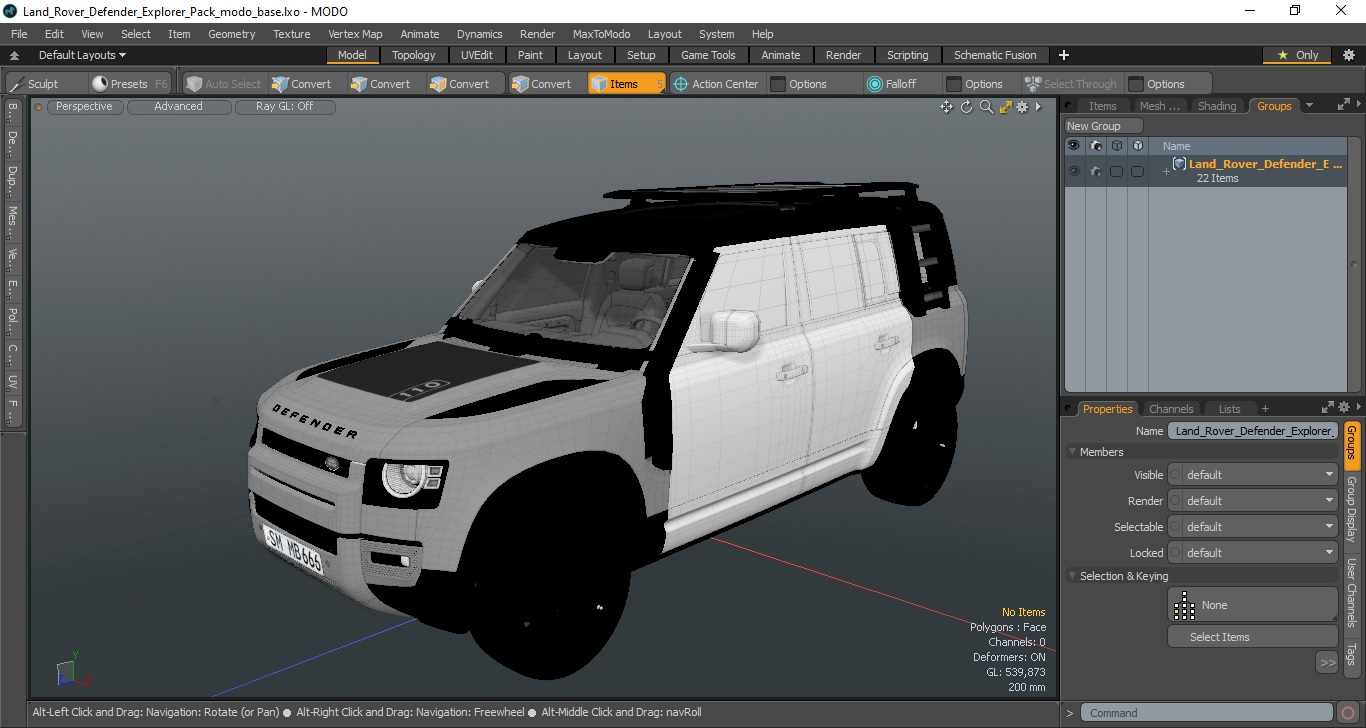Open the B... vertical sidebar tab
The width and height of the screenshot is (1366, 728).
tap(12, 112)
